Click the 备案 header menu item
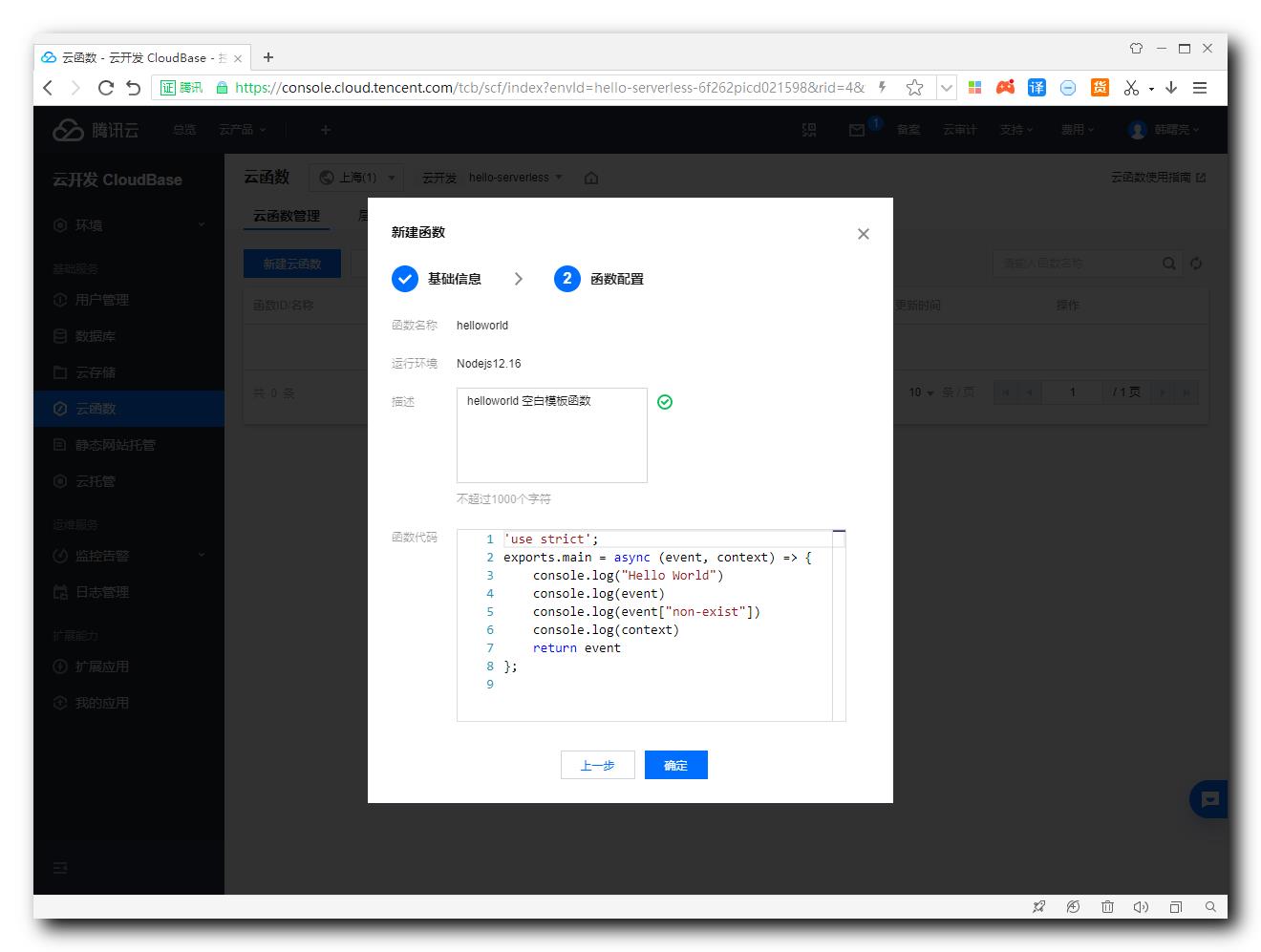Screen dimensions: 1261x952 pos(908,130)
